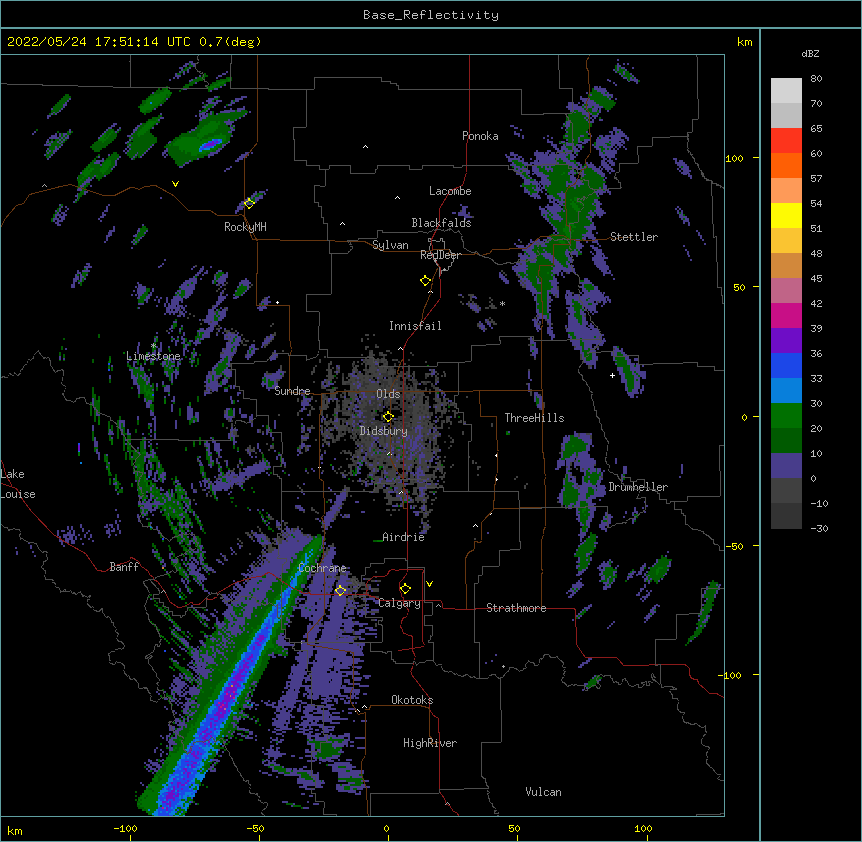Click blue core of northwest green echo
This screenshot has height=842, width=862.
pyautogui.click(x=211, y=145)
